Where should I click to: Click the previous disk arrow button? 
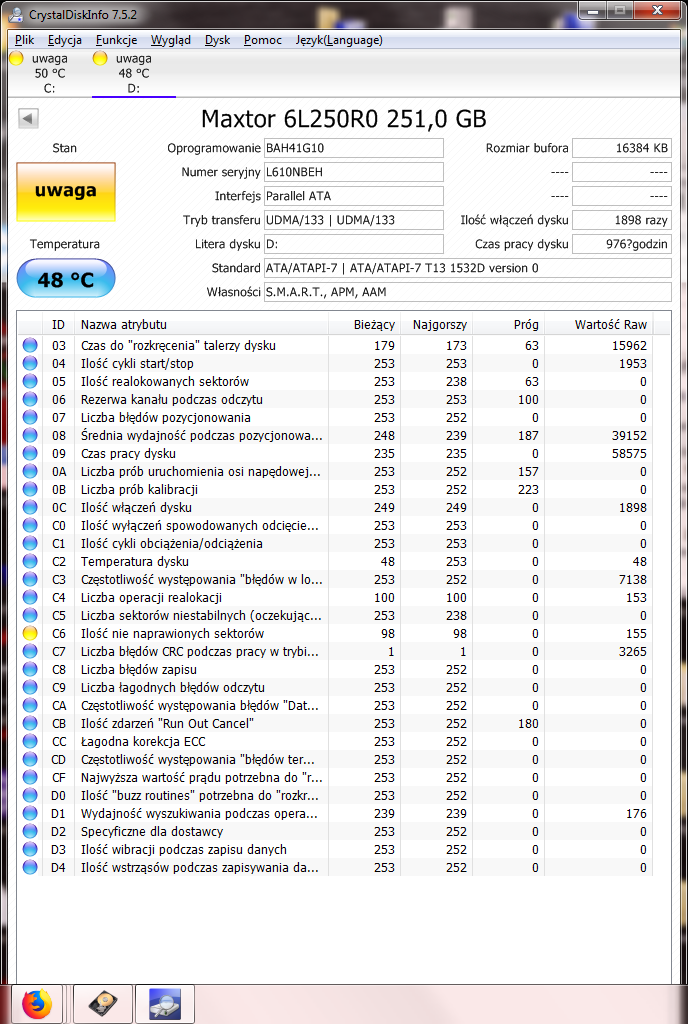point(28,118)
